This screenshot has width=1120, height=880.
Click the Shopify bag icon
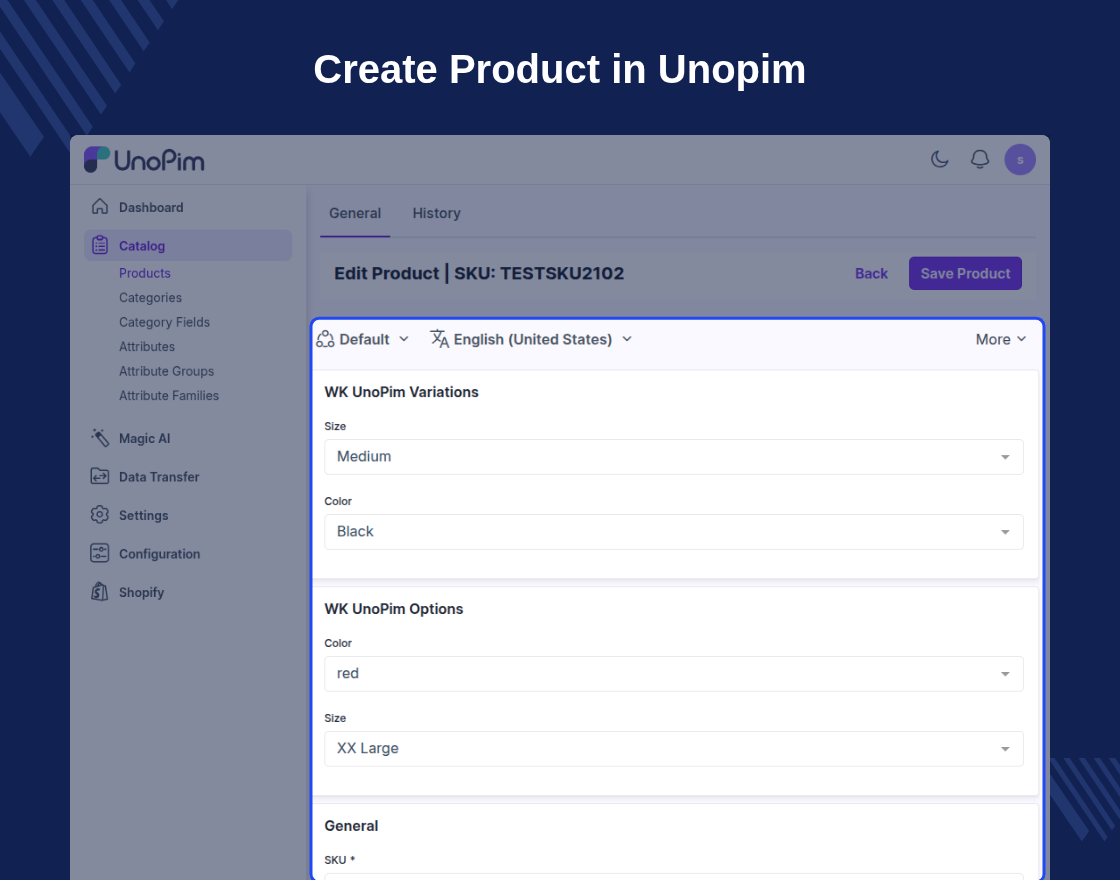100,592
